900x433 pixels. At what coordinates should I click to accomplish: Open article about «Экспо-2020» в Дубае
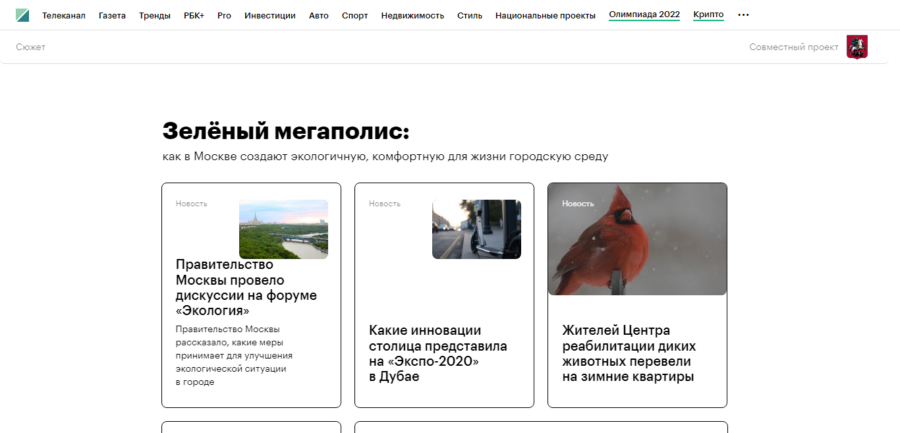438,353
